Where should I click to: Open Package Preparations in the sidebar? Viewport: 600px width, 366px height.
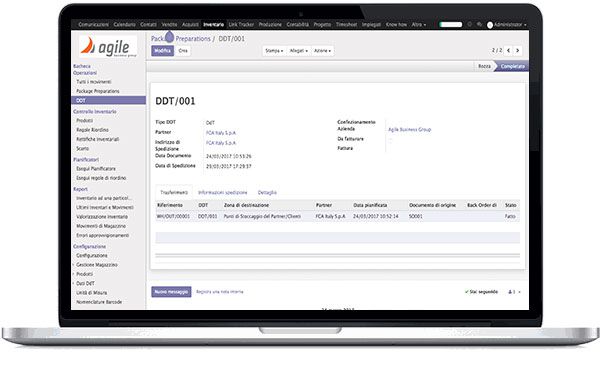98,91
